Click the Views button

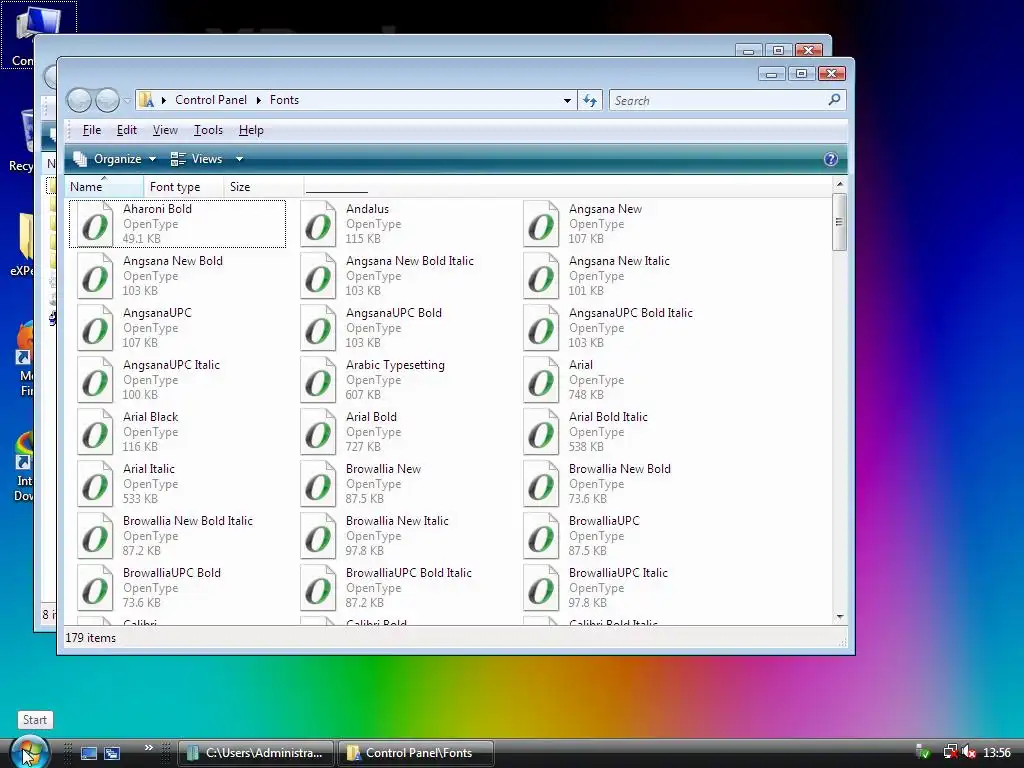[x=198, y=159]
